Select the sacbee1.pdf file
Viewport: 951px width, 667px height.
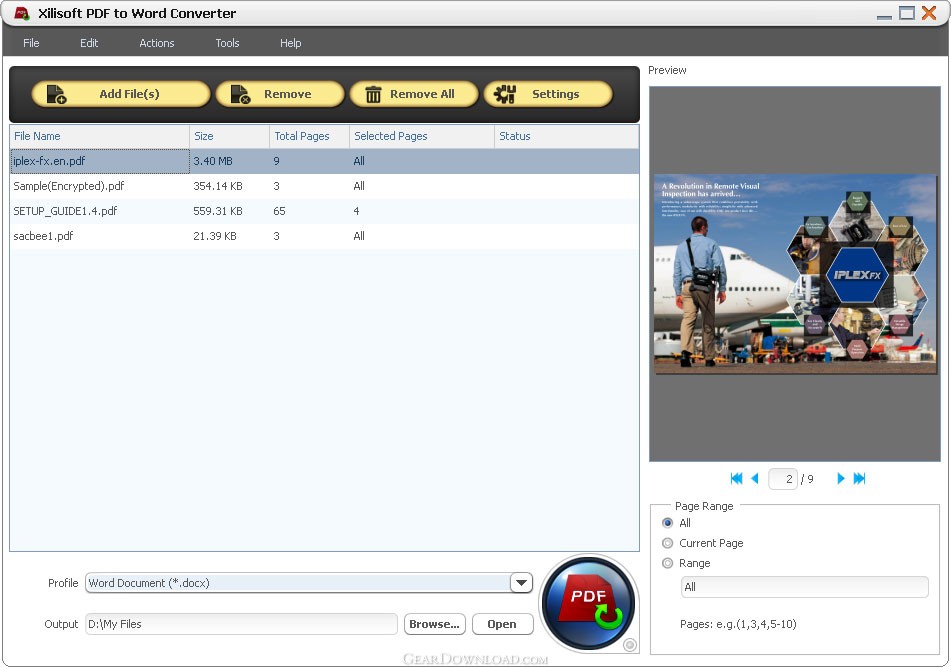click(43, 236)
